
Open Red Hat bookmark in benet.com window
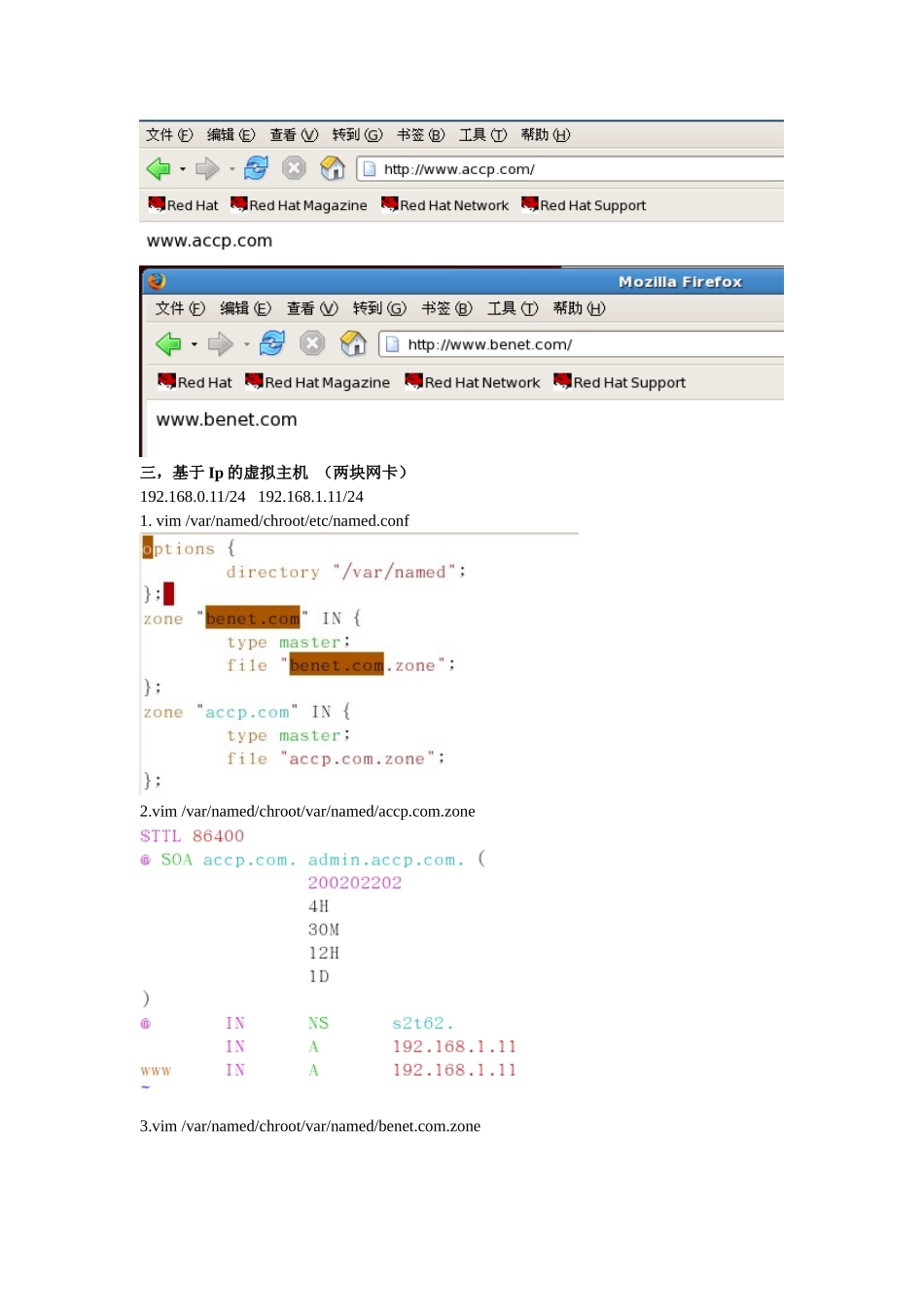point(195,382)
